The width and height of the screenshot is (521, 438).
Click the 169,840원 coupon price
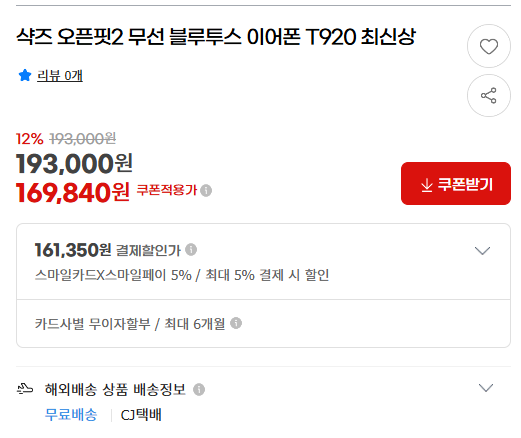click(73, 193)
